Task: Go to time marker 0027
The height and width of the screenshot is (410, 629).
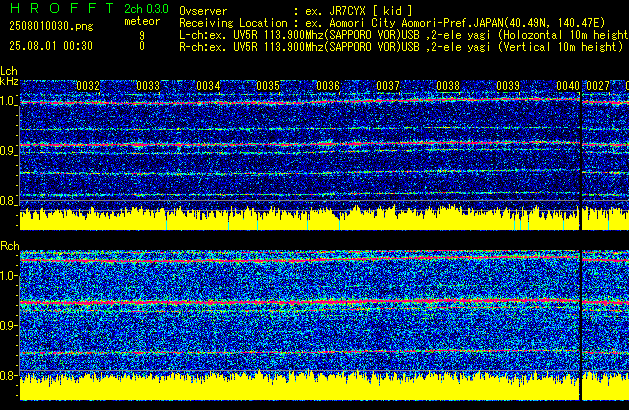Action: [598, 86]
